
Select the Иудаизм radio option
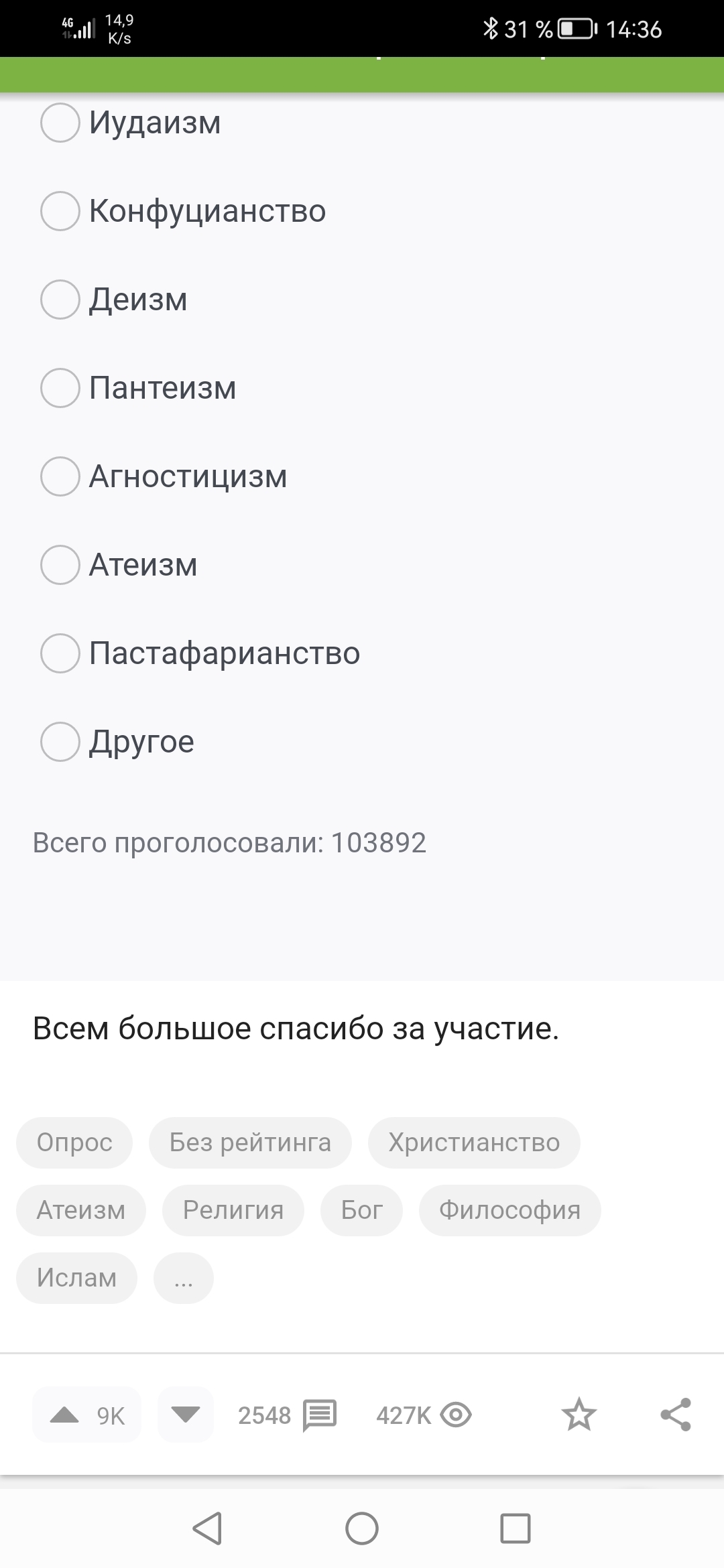[60, 123]
